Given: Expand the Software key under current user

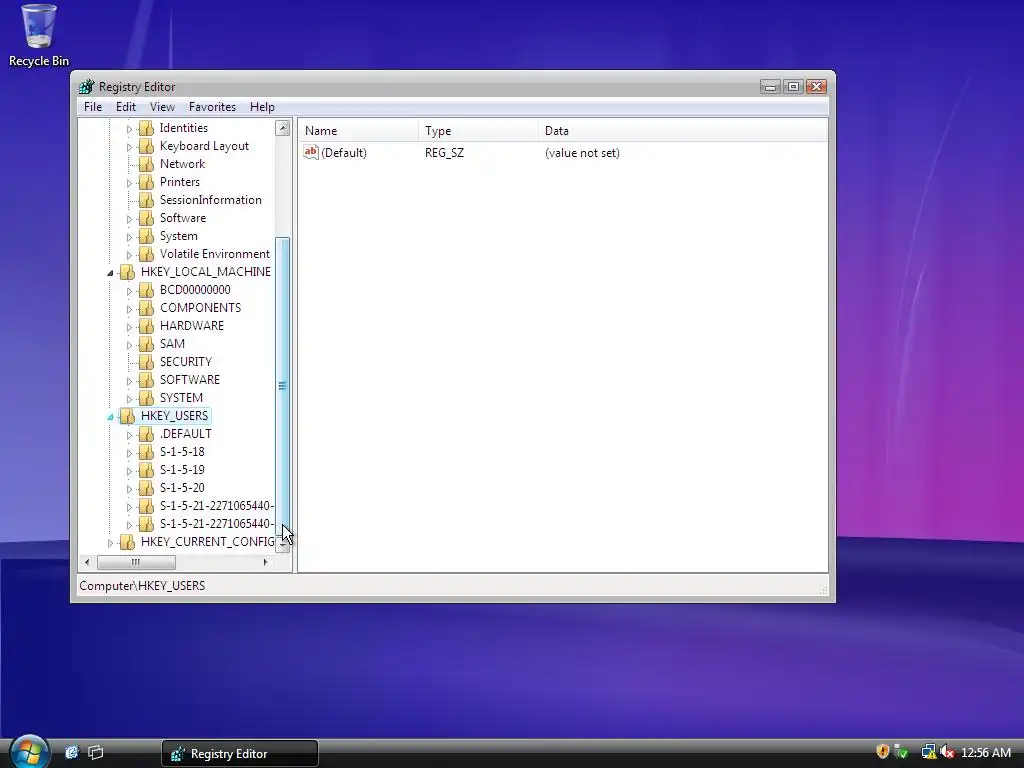Looking at the screenshot, I should (129, 219).
